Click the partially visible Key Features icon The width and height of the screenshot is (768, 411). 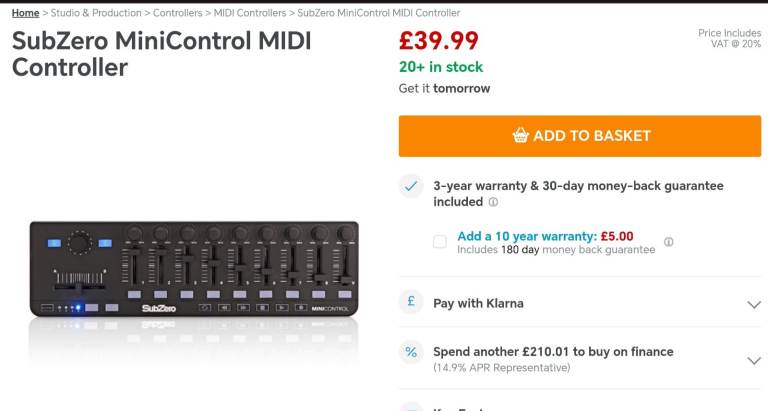(411, 406)
